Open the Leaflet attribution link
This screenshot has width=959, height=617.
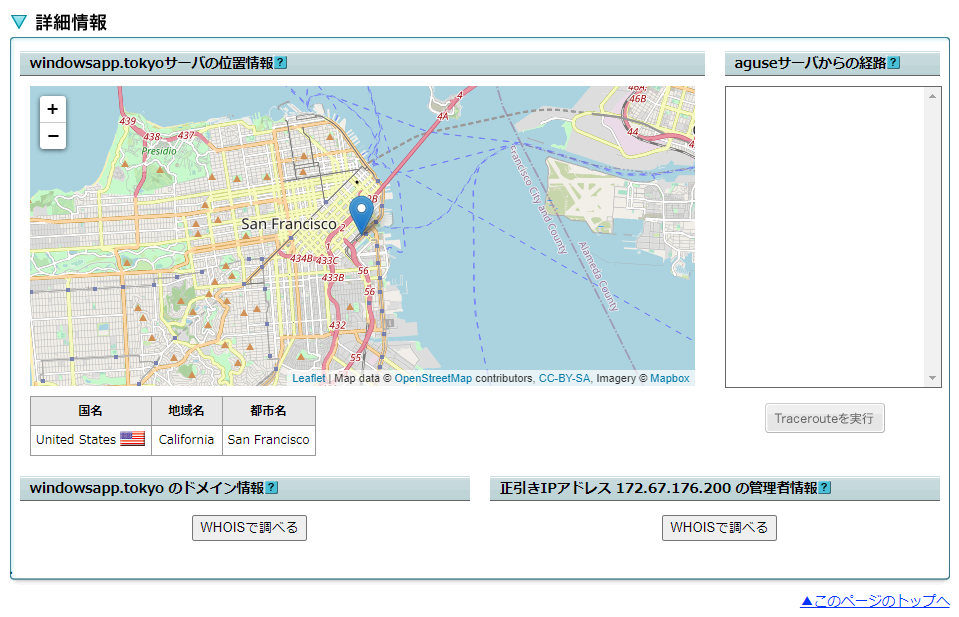click(x=308, y=379)
